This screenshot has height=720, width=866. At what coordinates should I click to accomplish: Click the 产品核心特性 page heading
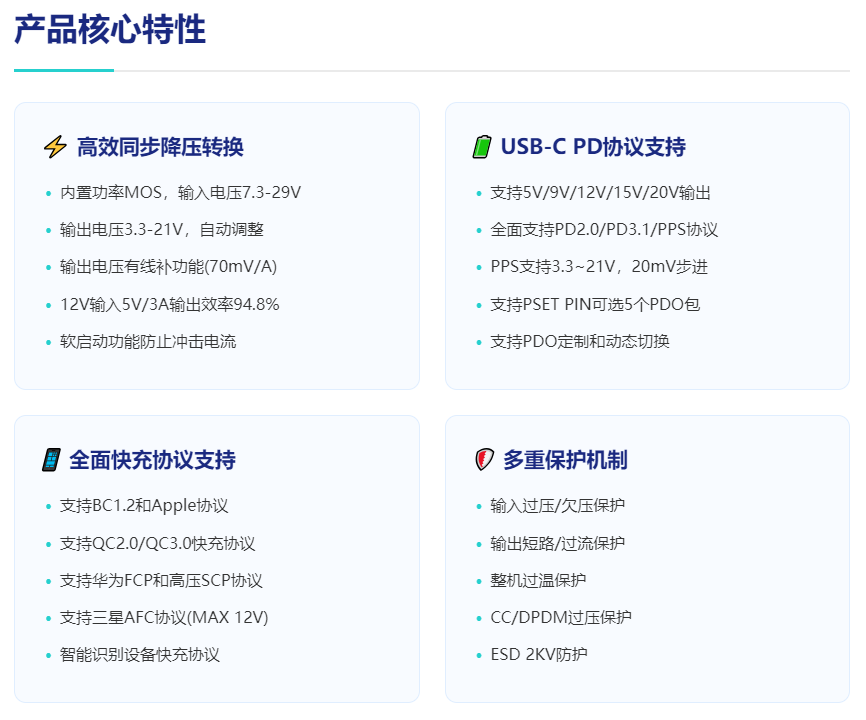(x=110, y=31)
